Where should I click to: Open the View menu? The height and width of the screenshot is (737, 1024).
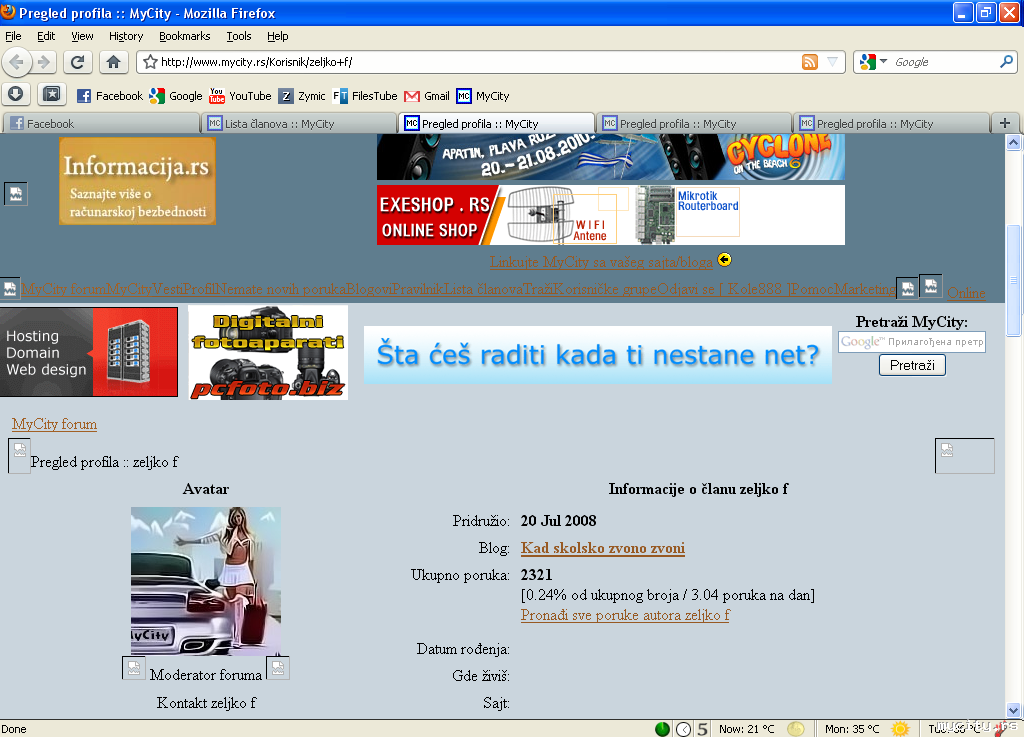(x=82, y=36)
